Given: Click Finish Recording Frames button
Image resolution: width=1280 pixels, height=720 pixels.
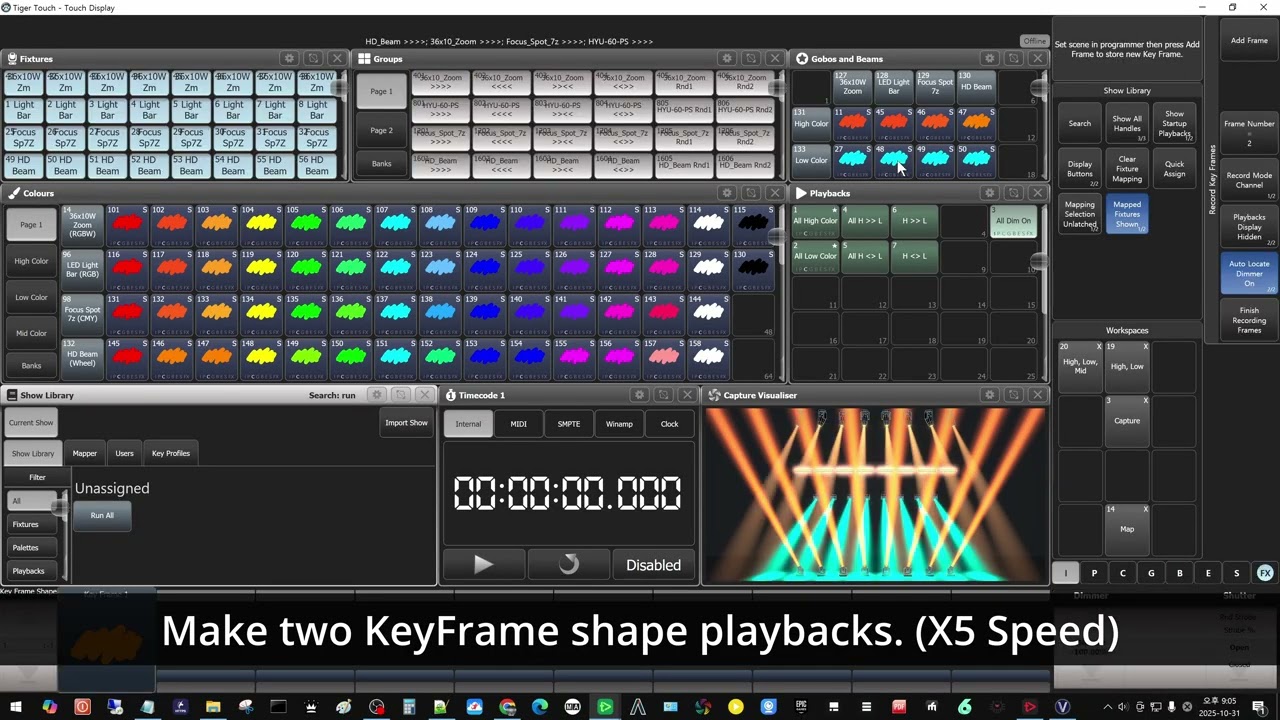Looking at the screenshot, I should (x=1249, y=320).
